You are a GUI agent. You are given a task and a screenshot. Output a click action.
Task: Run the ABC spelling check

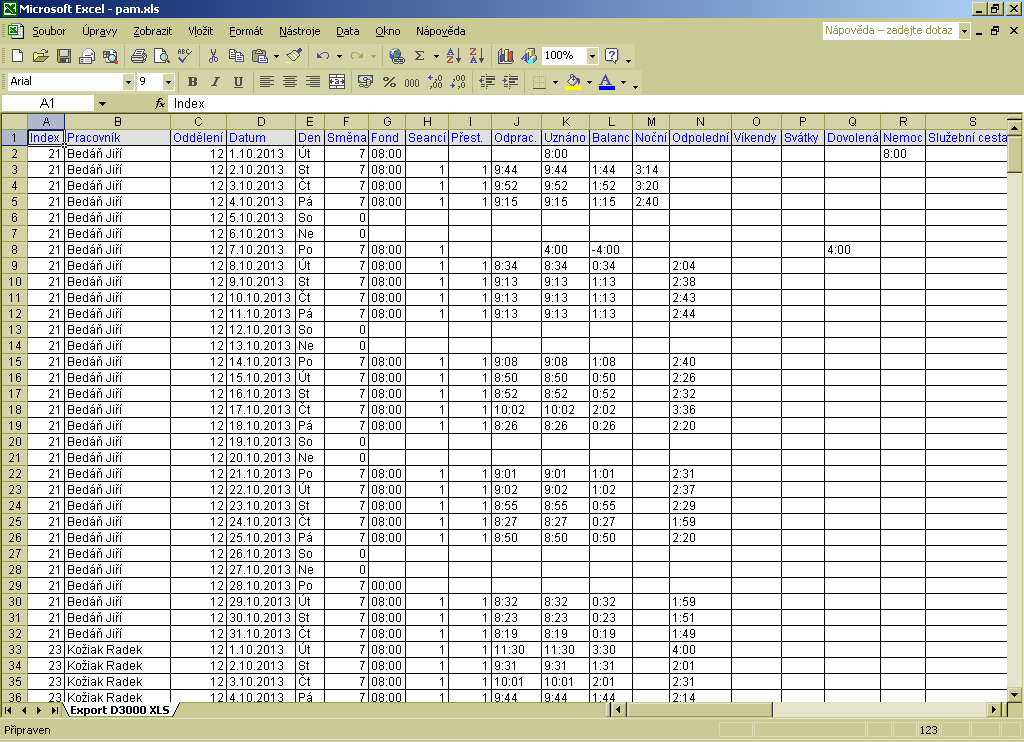pyautogui.click(x=185, y=56)
